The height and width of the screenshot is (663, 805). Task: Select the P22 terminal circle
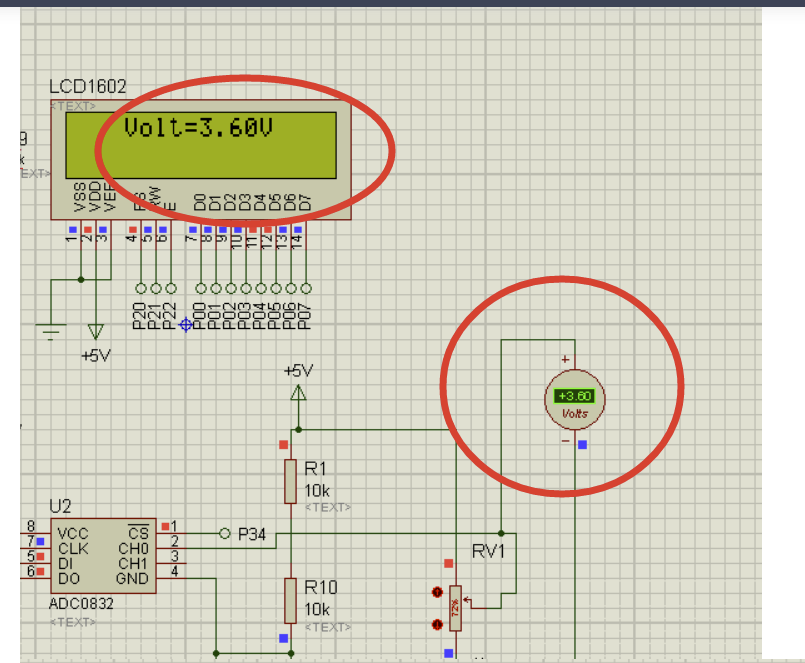pos(171,289)
